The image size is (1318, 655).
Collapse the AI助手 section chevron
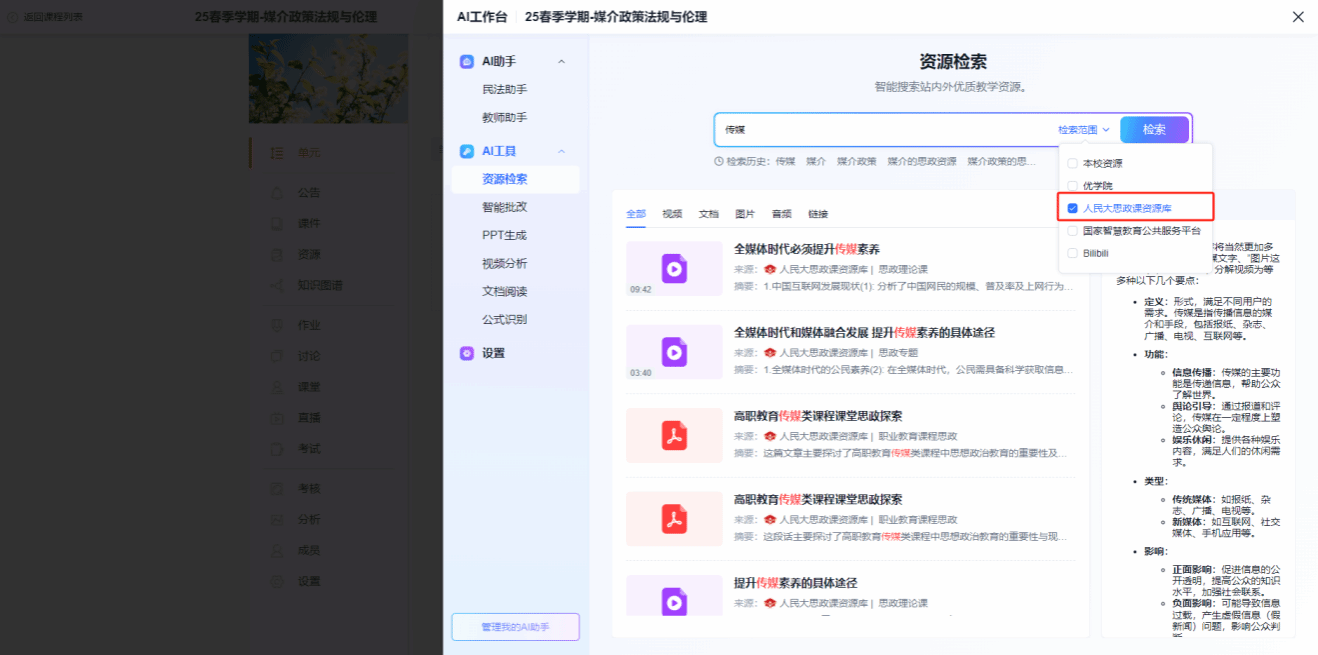click(x=561, y=62)
